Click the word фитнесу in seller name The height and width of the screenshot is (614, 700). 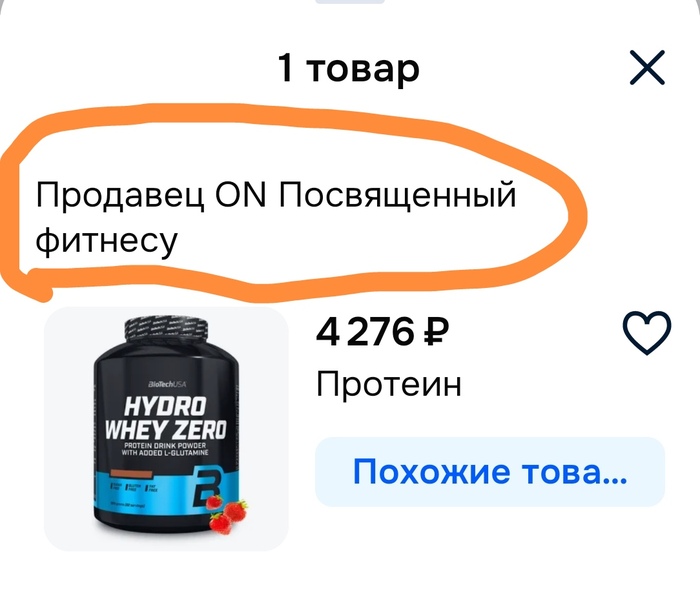pos(106,240)
